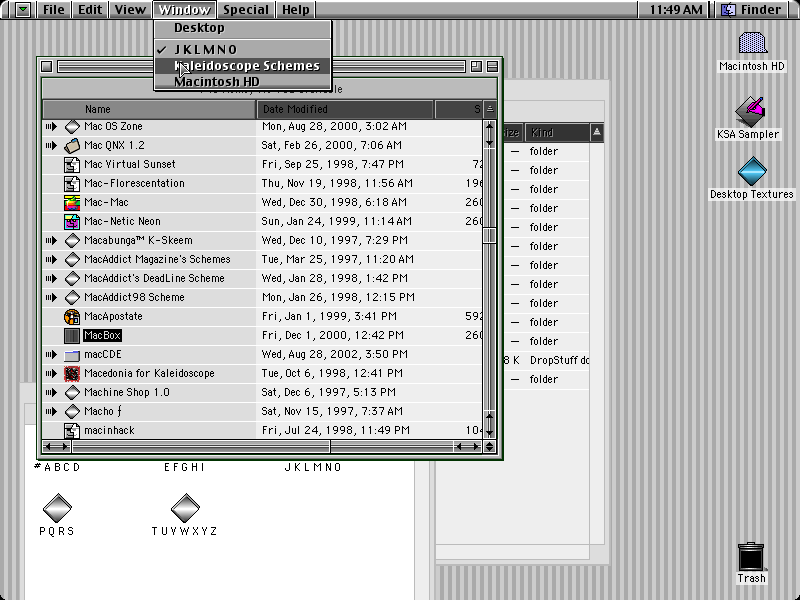Click the Mac OS Zone folder icon

72,126
